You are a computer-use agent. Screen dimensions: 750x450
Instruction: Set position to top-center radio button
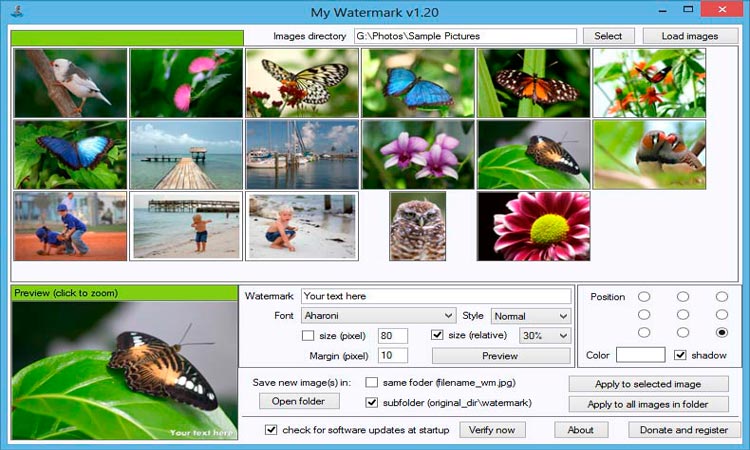(x=683, y=297)
